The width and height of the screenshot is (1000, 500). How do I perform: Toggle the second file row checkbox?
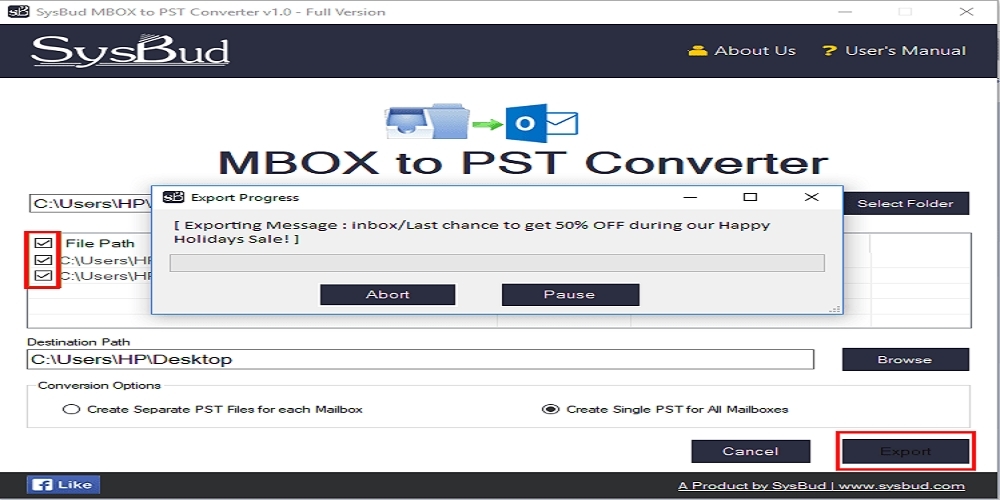(43, 276)
